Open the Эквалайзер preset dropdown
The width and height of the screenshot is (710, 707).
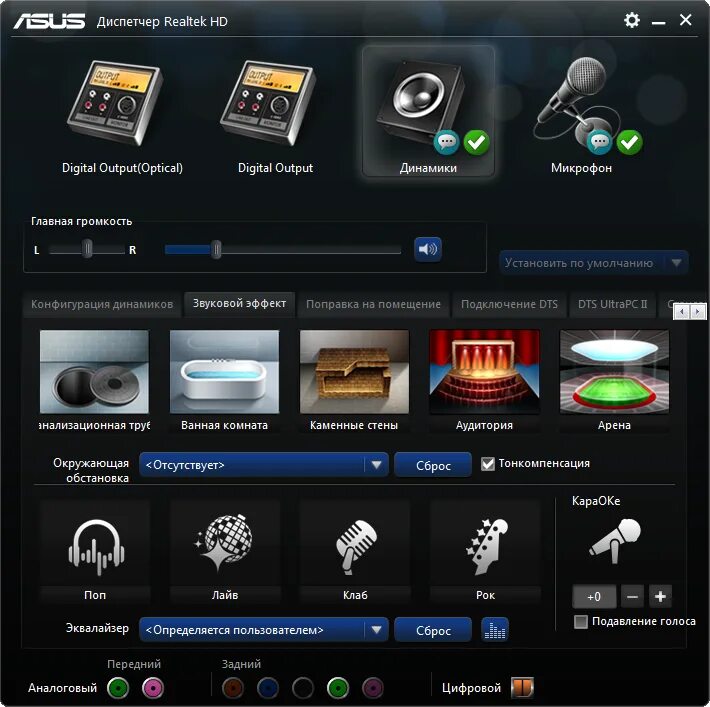point(264,630)
